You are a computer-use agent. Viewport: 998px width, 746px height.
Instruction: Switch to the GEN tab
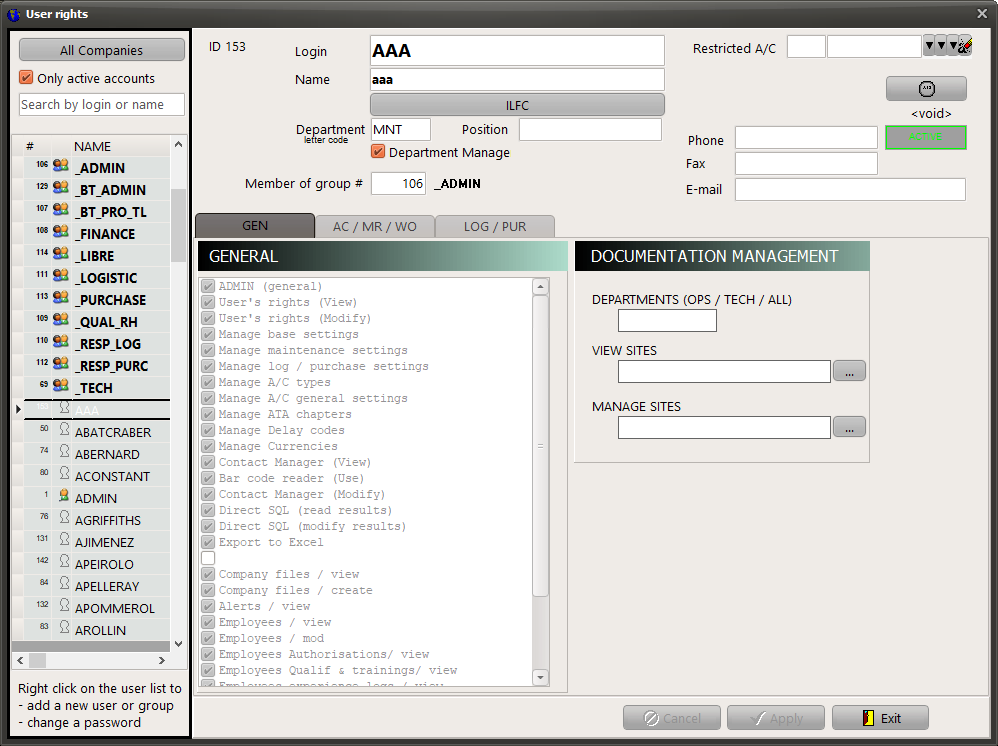pyautogui.click(x=255, y=226)
